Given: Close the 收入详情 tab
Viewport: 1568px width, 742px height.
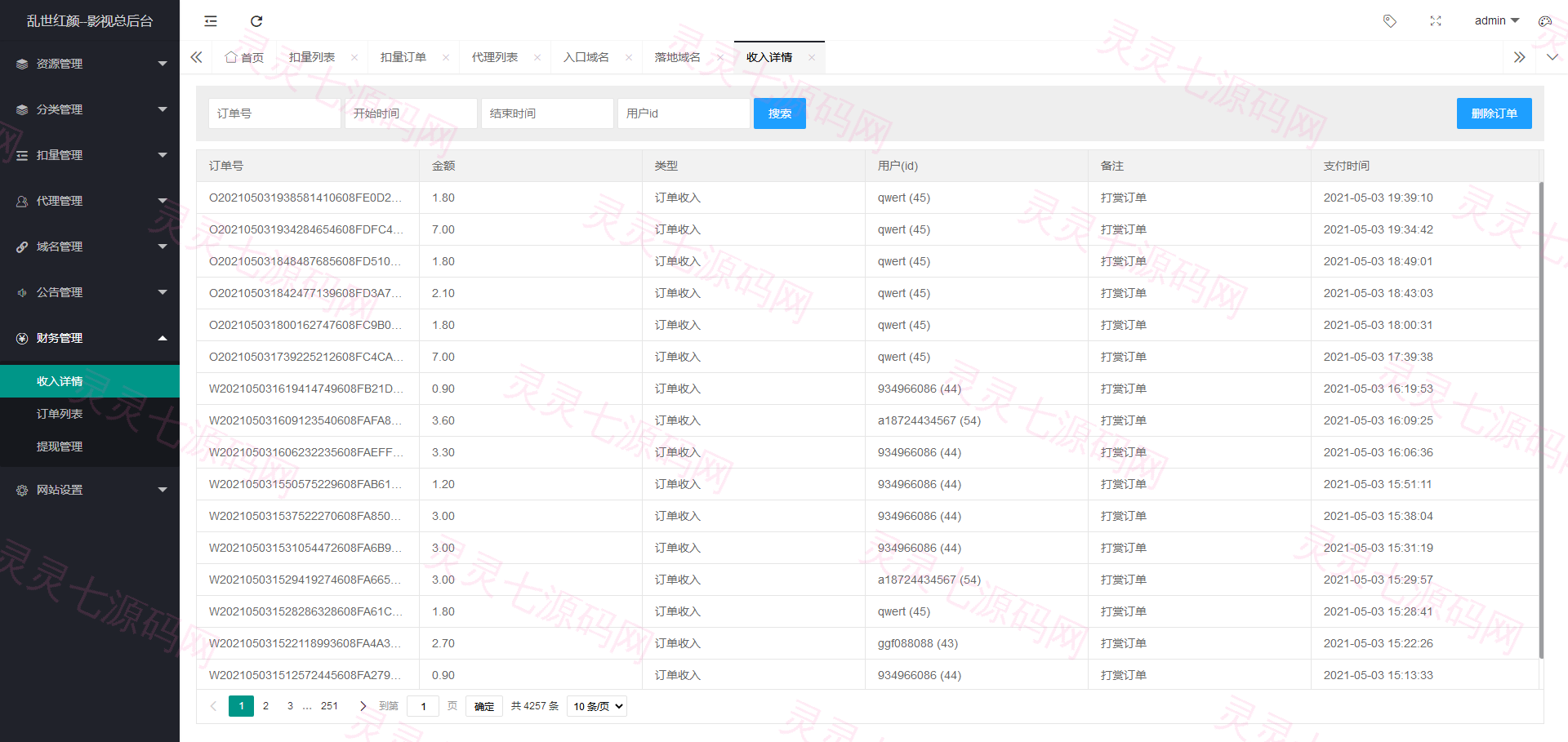Looking at the screenshot, I should [812, 57].
